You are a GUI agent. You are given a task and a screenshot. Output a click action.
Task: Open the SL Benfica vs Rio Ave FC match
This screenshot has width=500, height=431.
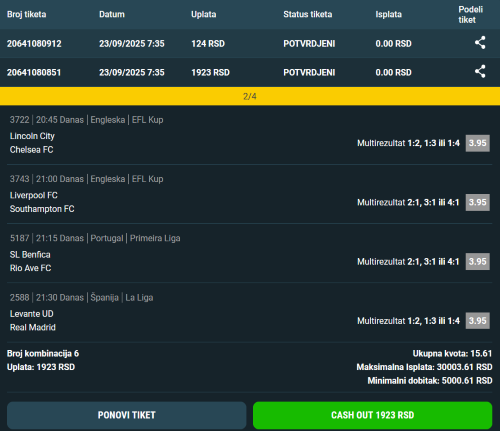(30, 261)
